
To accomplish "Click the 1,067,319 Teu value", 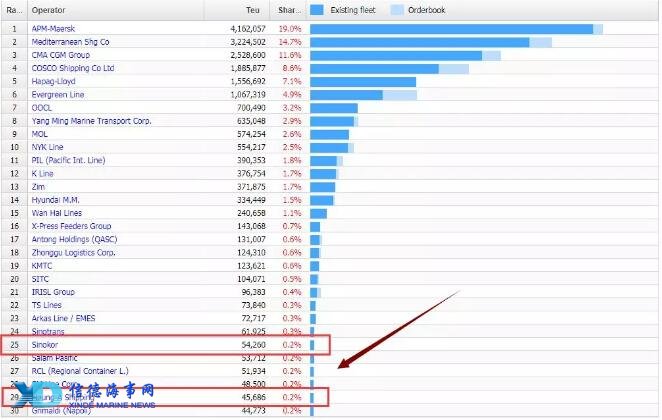I will coord(248,95).
